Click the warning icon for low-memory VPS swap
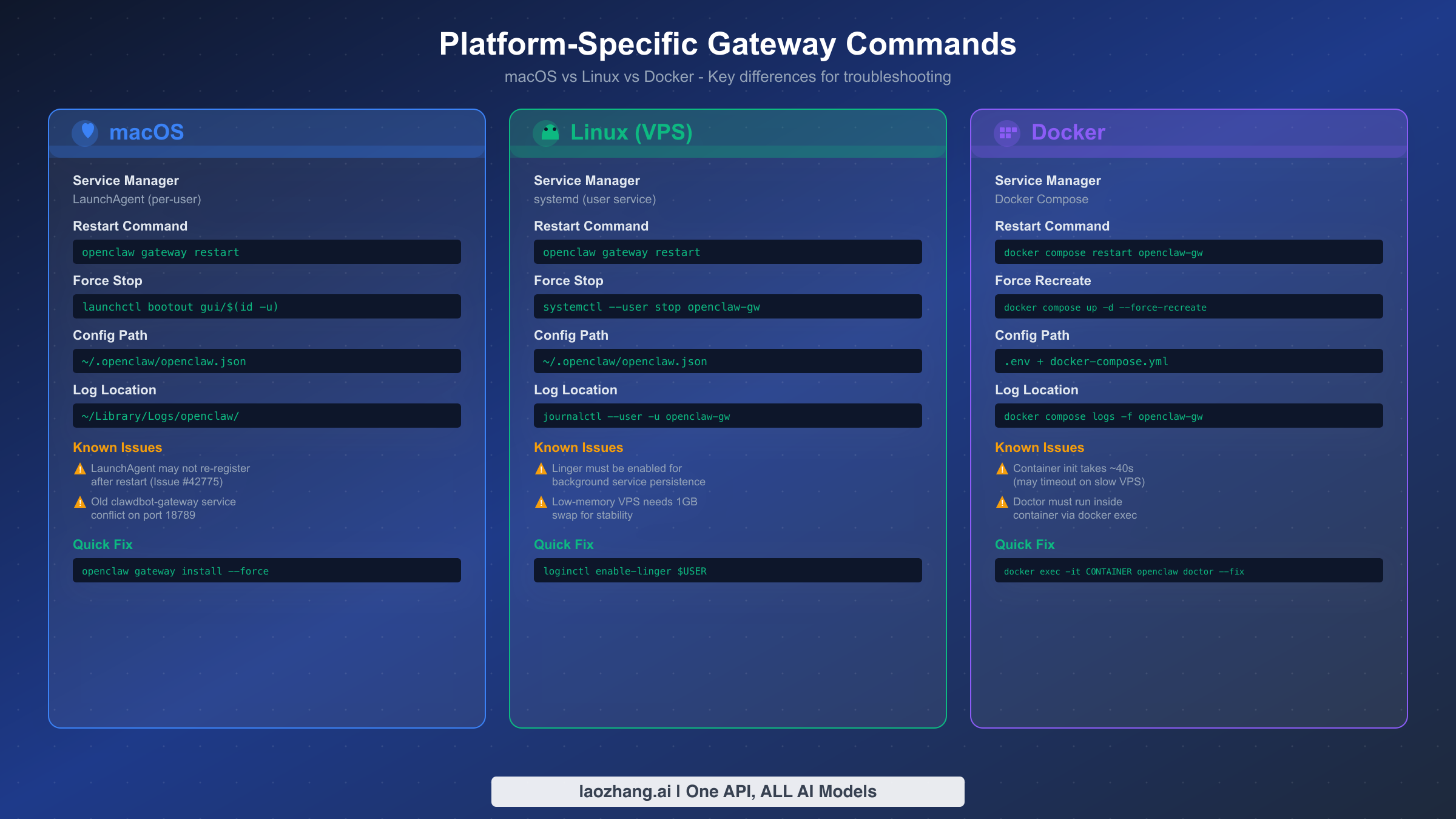1456x819 pixels. coord(540,502)
